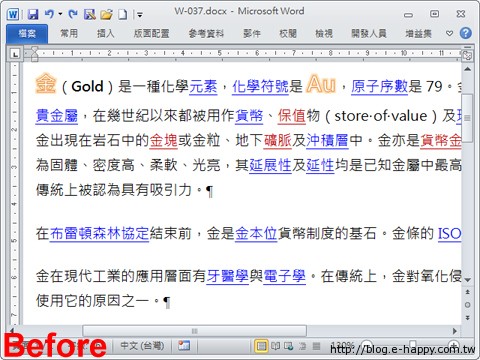Switch to Web Layout view
Viewport: 480px width, 360px height.
pyautogui.click(x=289, y=346)
